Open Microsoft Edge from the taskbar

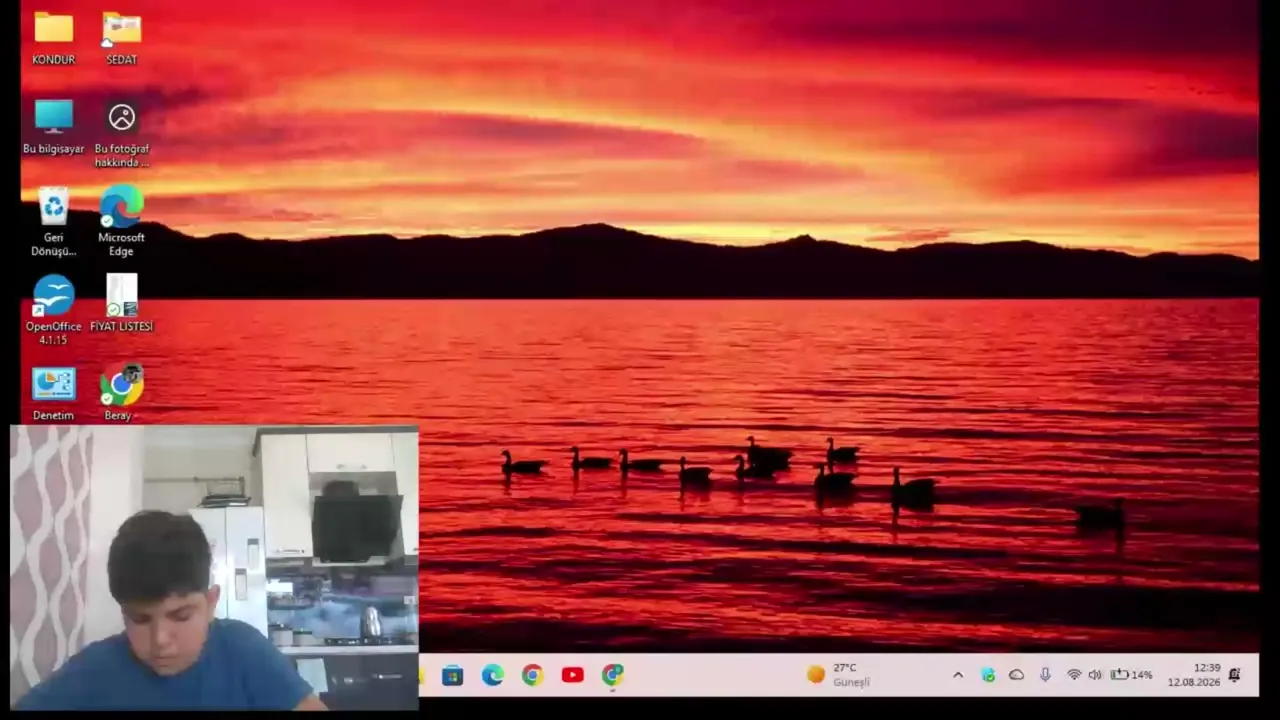[x=493, y=676]
